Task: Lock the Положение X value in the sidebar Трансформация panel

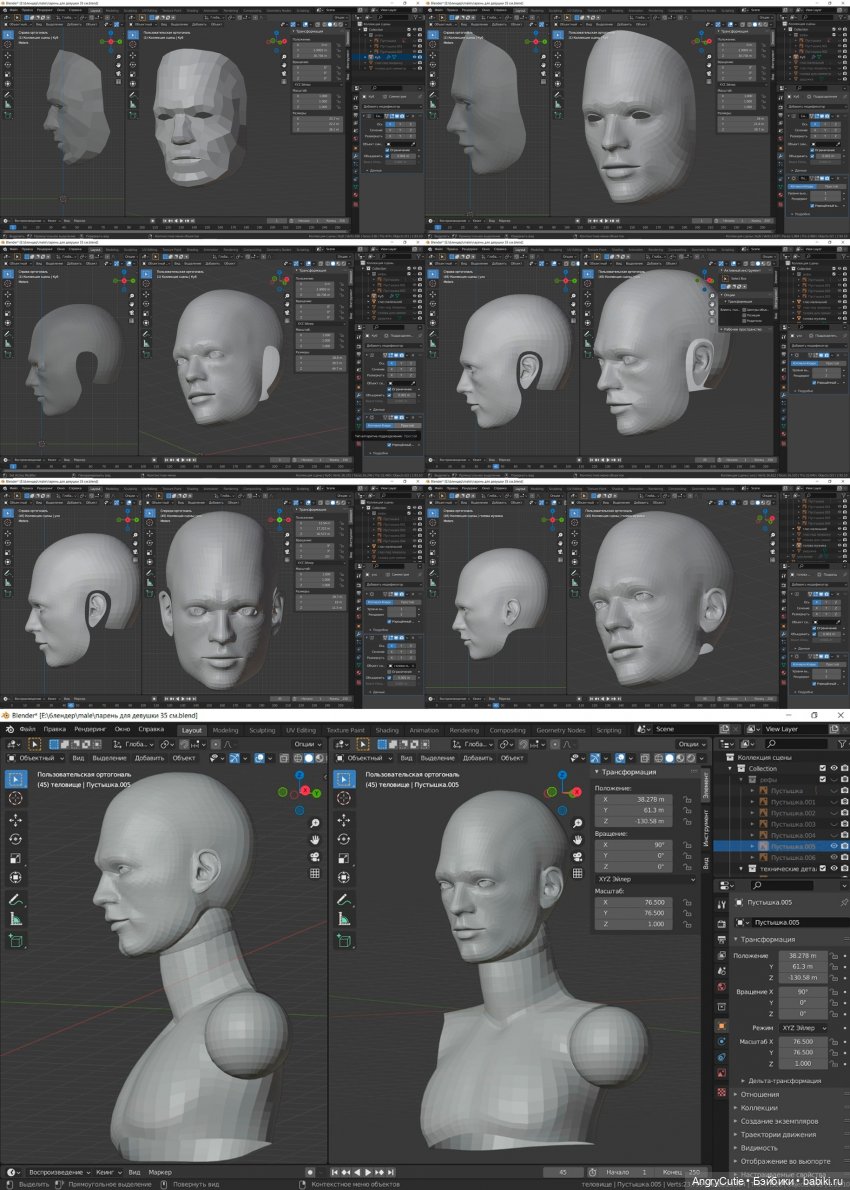Action: pos(688,800)
